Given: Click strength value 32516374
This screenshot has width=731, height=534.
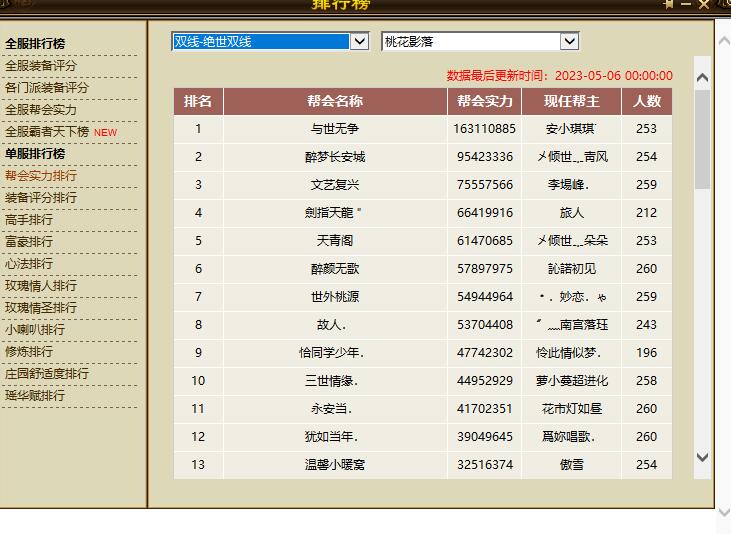Looking at the screenshot, I should [x=484, y=465].
